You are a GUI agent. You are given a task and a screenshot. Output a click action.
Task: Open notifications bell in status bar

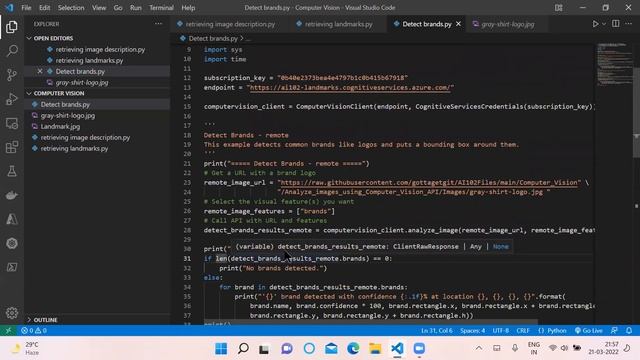pos(629,330)
